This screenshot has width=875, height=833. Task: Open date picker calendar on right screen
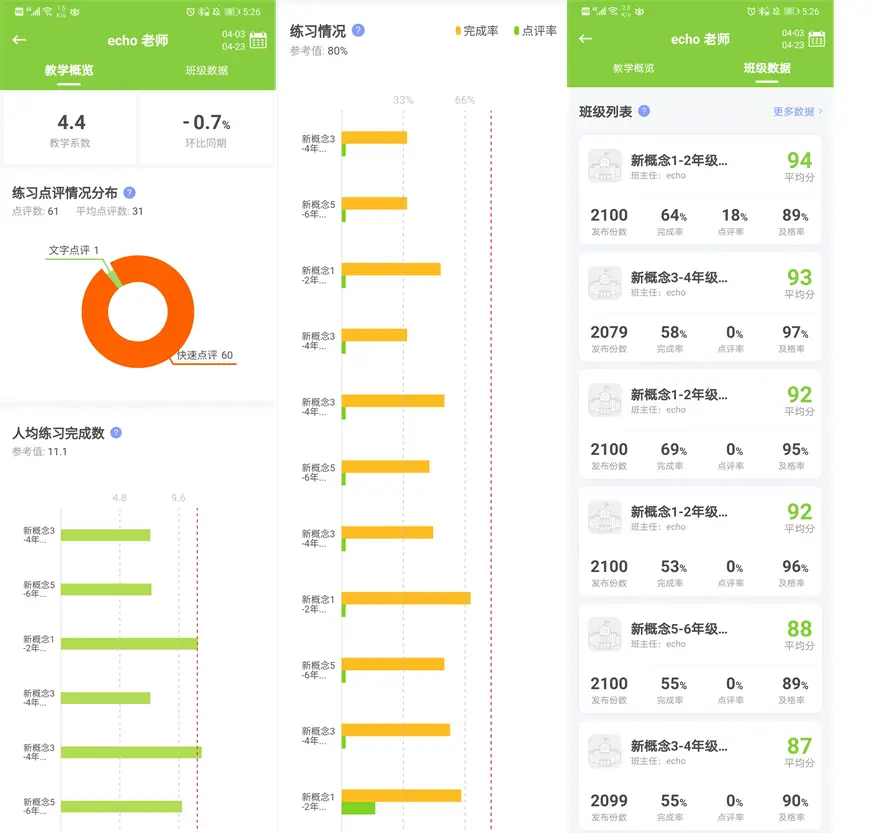[x=816, y=39]
